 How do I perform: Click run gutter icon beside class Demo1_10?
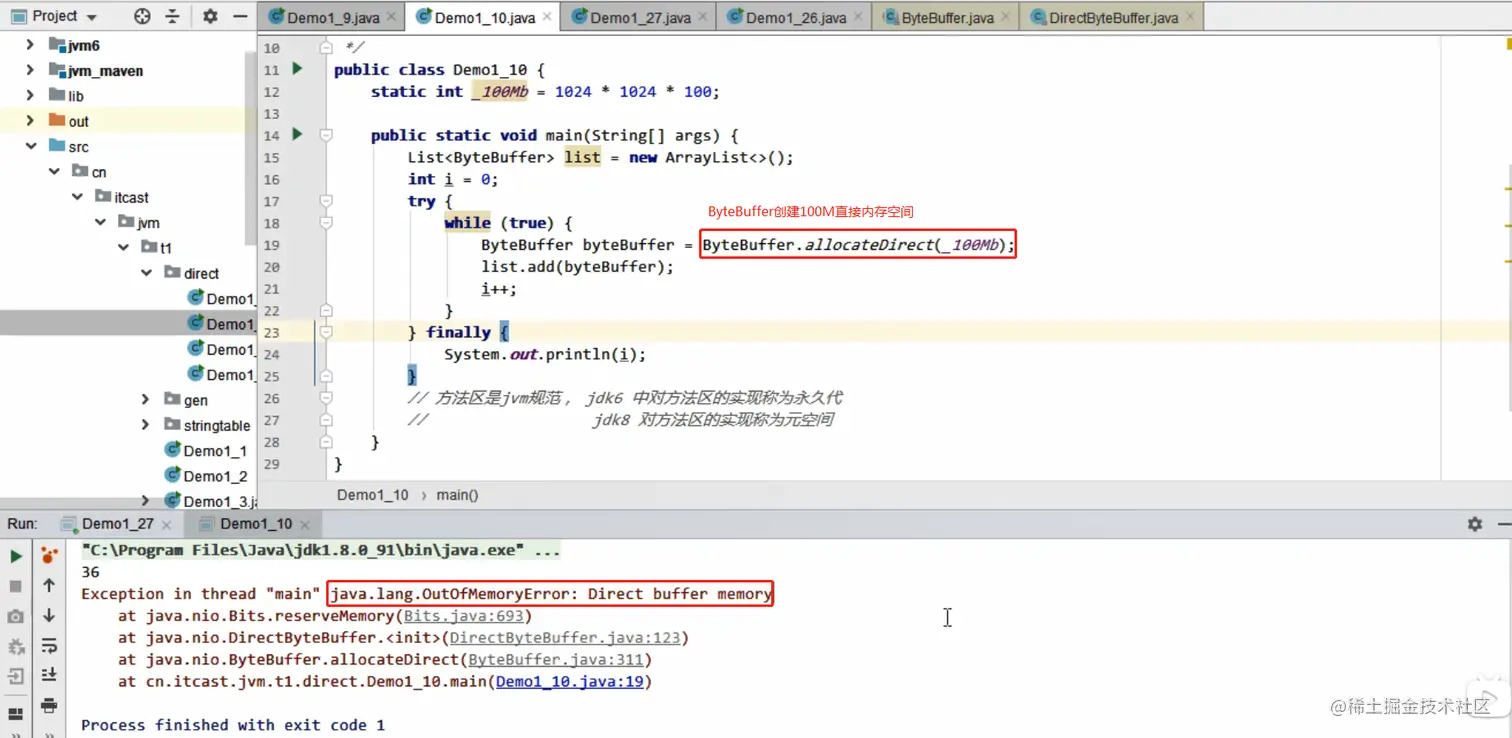pos(297,69)
